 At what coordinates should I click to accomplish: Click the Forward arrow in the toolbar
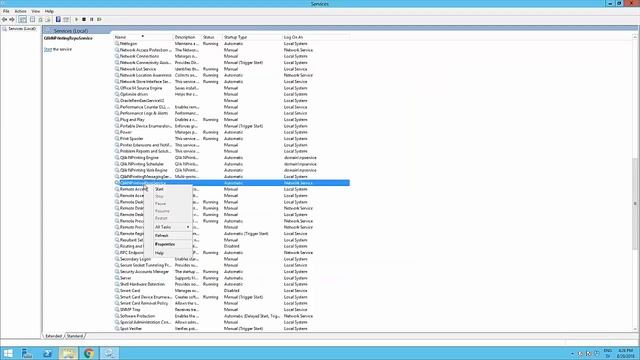coord(12,19)
